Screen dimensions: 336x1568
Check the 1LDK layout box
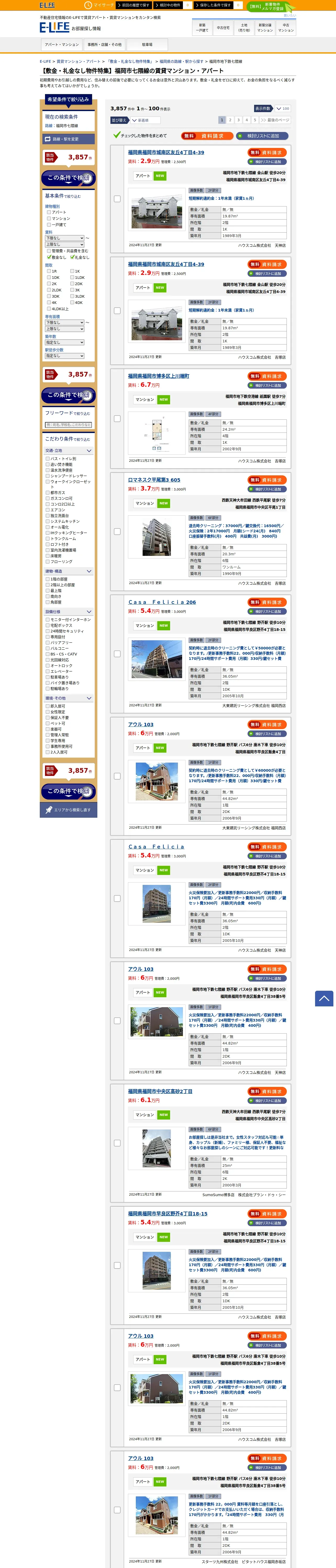click(x=72, y=278)
